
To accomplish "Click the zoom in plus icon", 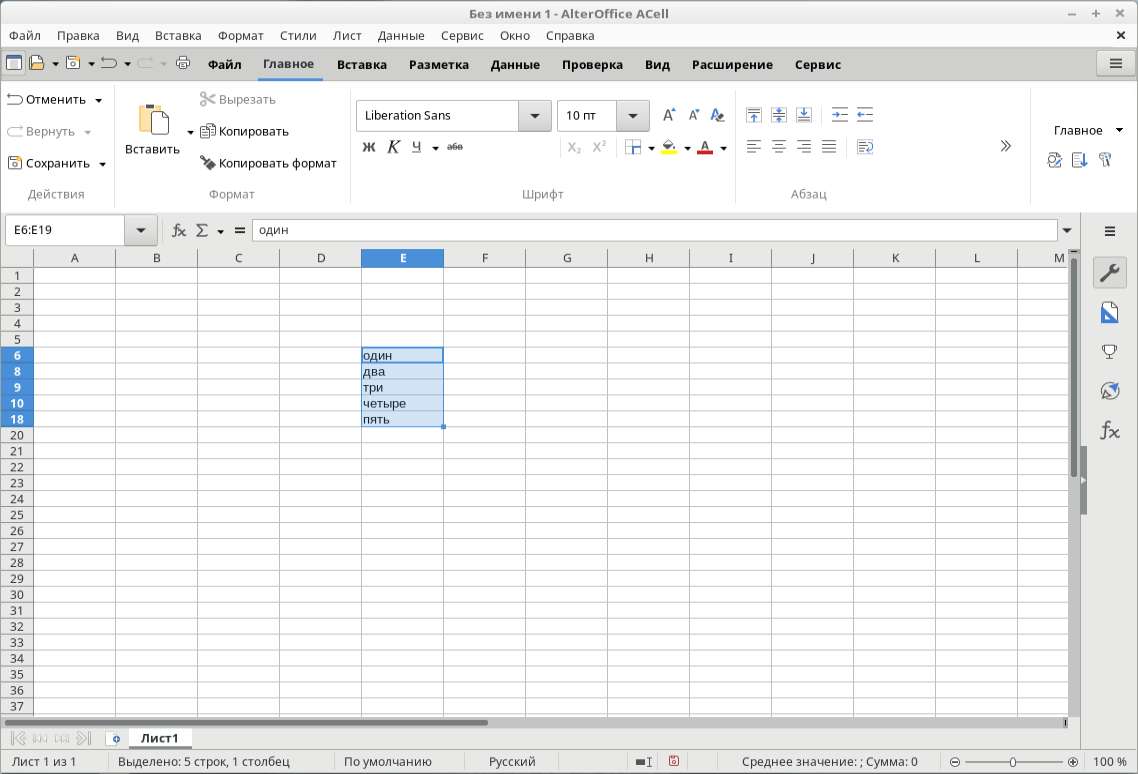I will tap(1073, 762).
